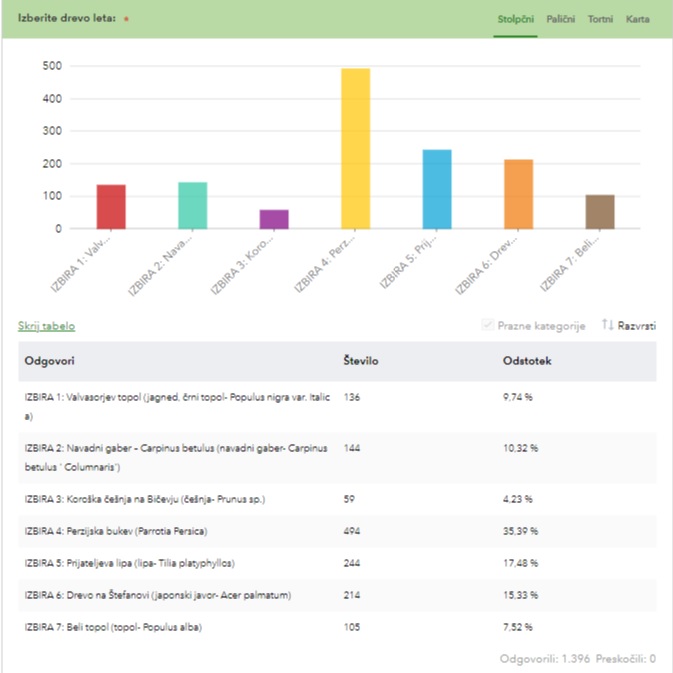Click the Skrij tabelo link
This screenshot has width=673, height=673.
(x=46, y=326)
